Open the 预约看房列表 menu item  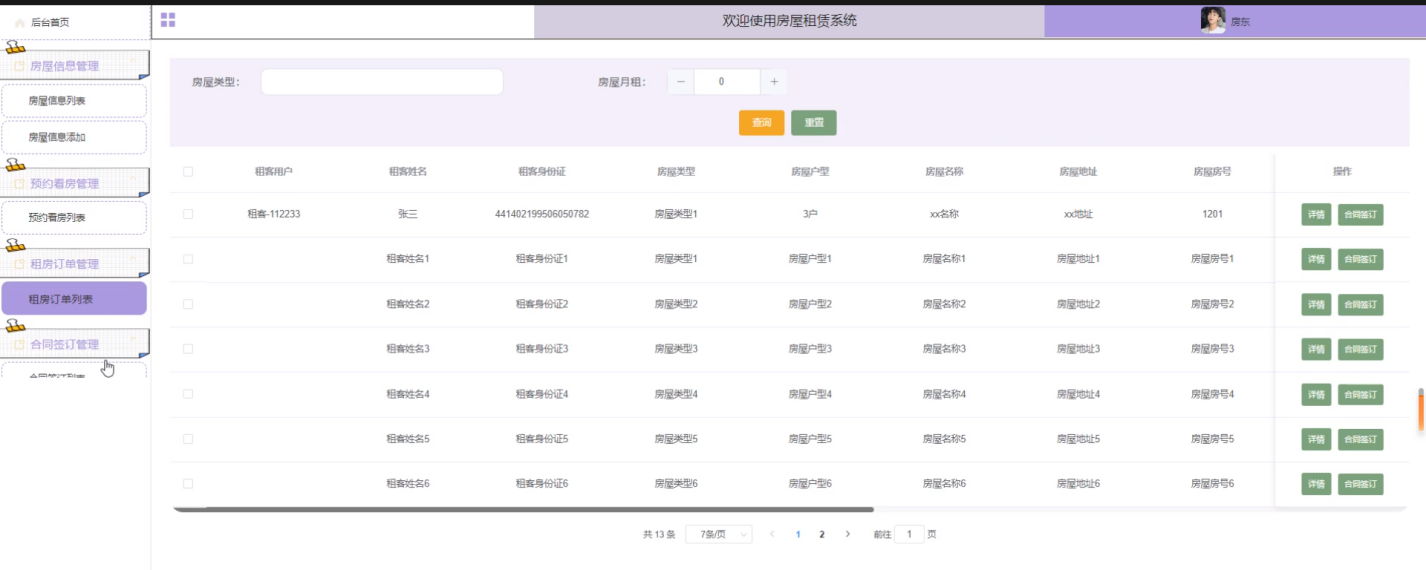click(74, 218)
